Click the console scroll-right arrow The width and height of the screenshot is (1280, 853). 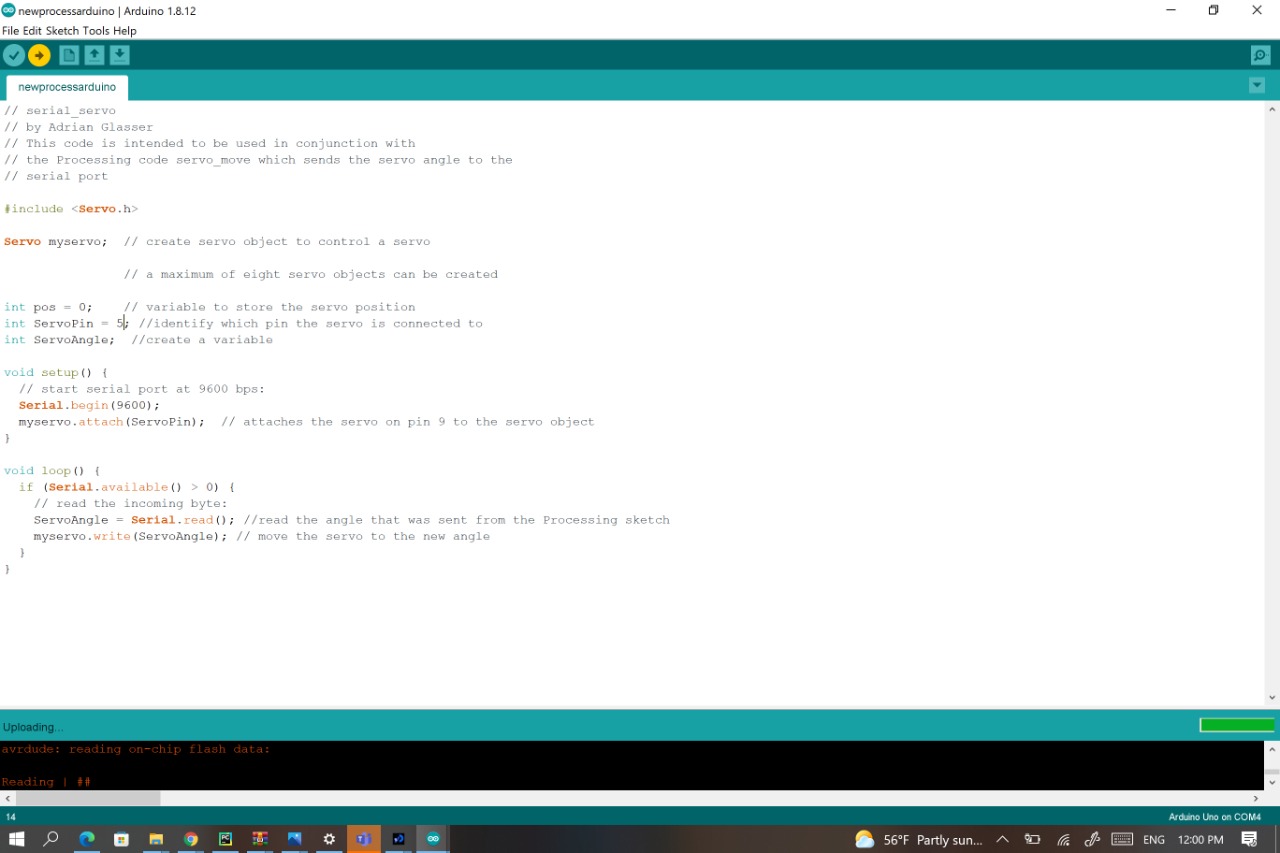pos(1256,798)
